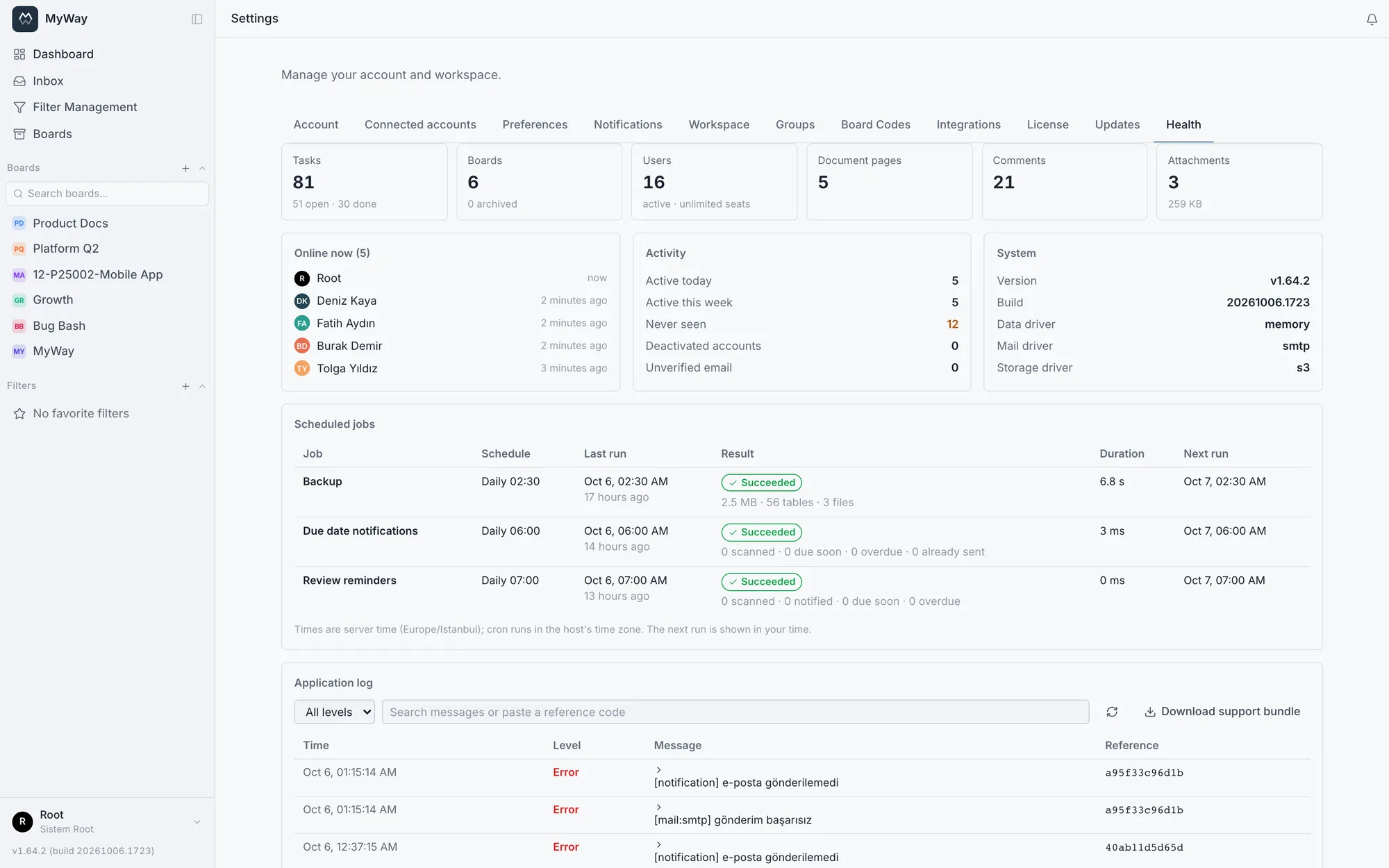This screenshot has height=868, width=1389.
Task: Refresh the application log
Action: [x=1112, y=712]
